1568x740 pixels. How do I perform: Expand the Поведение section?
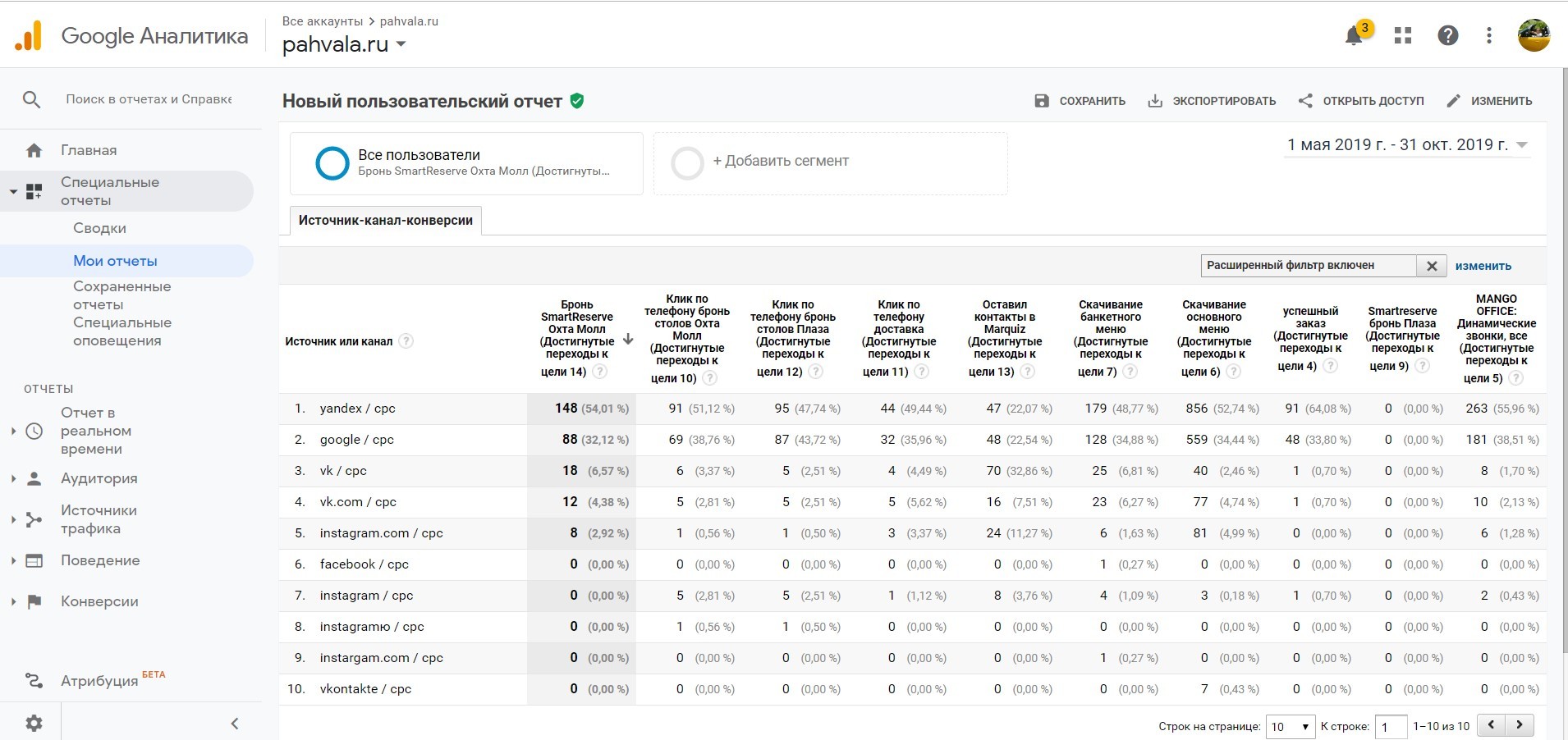click(x=13, y=560)
